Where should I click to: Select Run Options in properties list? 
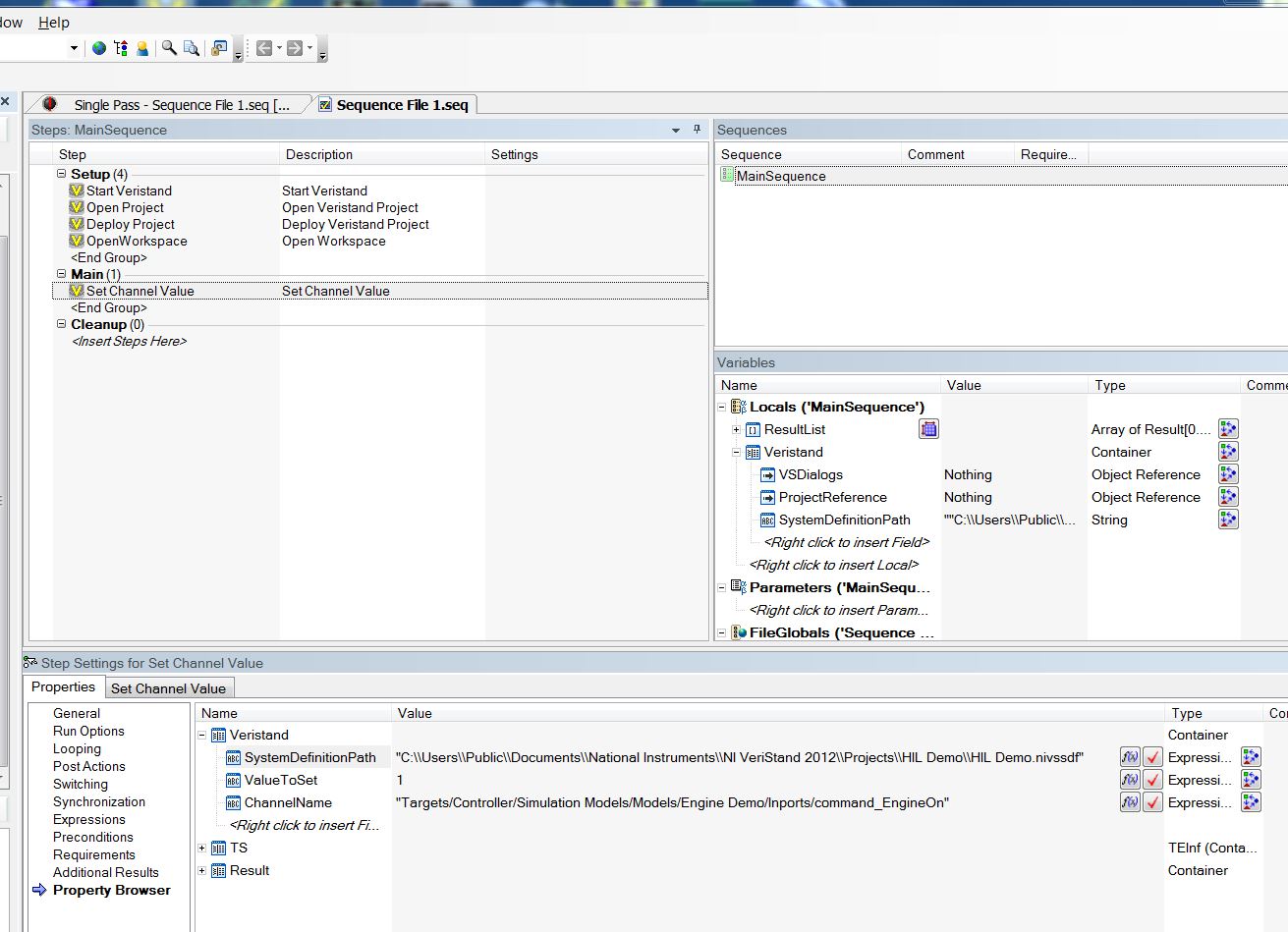pyautogui.click(x=88, y=731)
